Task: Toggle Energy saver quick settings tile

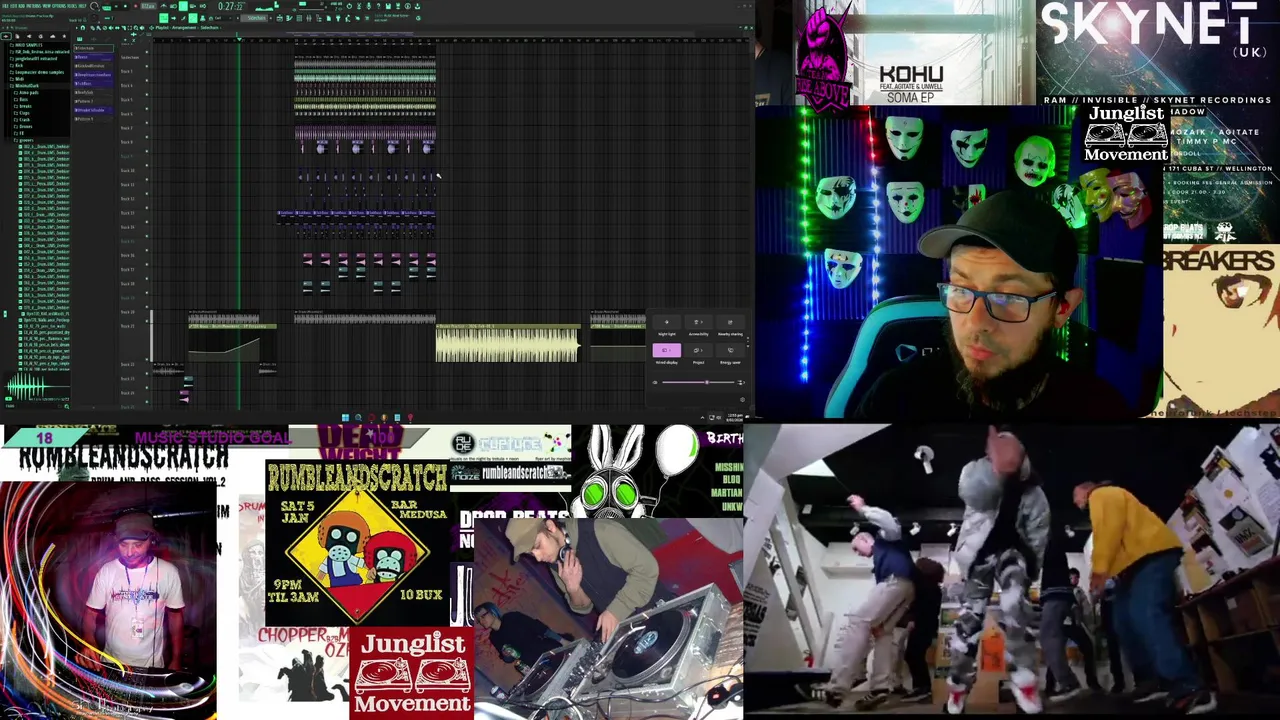Action: pyautogui.click(x=730, y=350)
